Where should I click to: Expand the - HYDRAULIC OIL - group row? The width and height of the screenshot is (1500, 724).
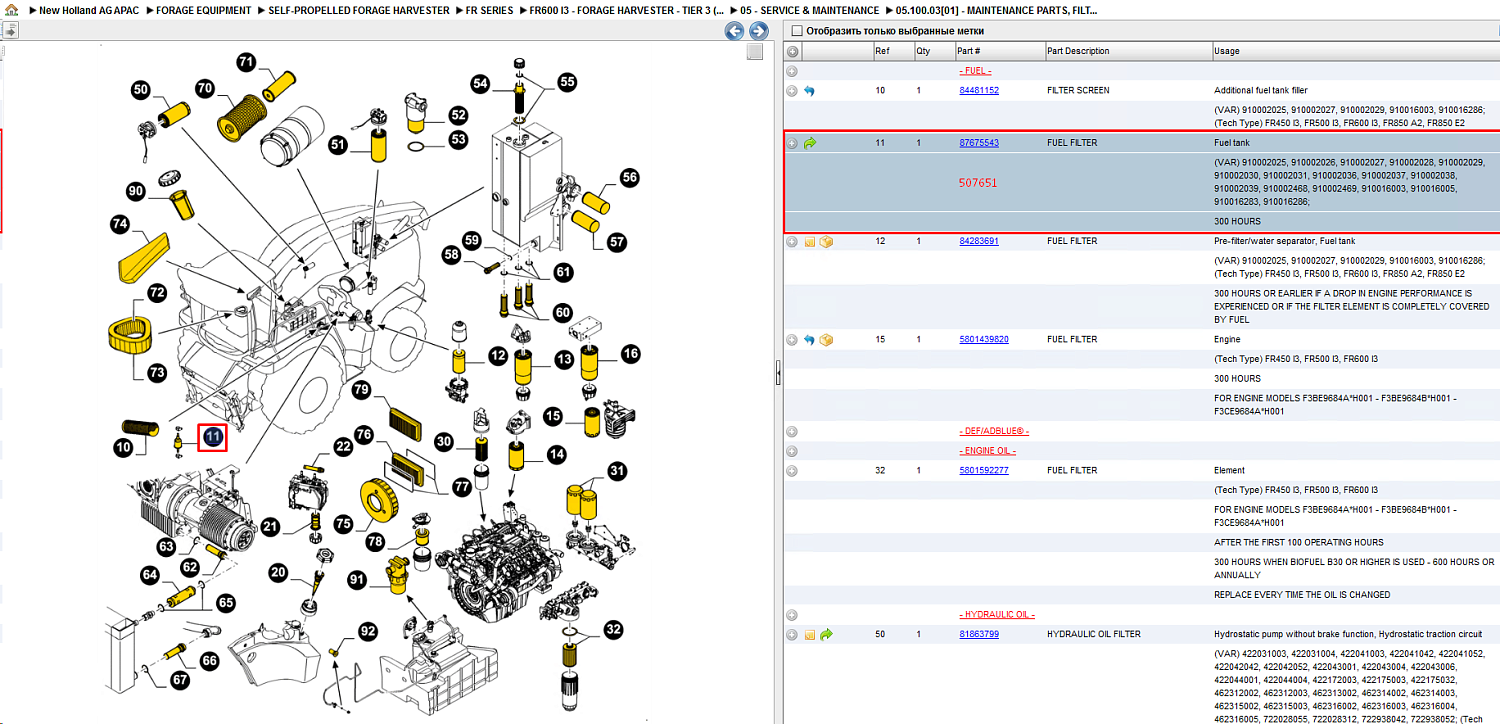792,615
